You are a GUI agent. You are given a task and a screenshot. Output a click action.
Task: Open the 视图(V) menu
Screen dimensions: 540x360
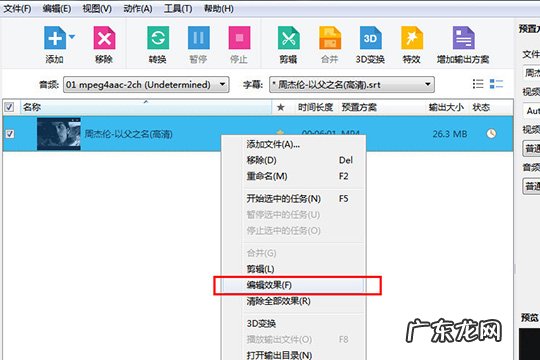tap(97, 8)
